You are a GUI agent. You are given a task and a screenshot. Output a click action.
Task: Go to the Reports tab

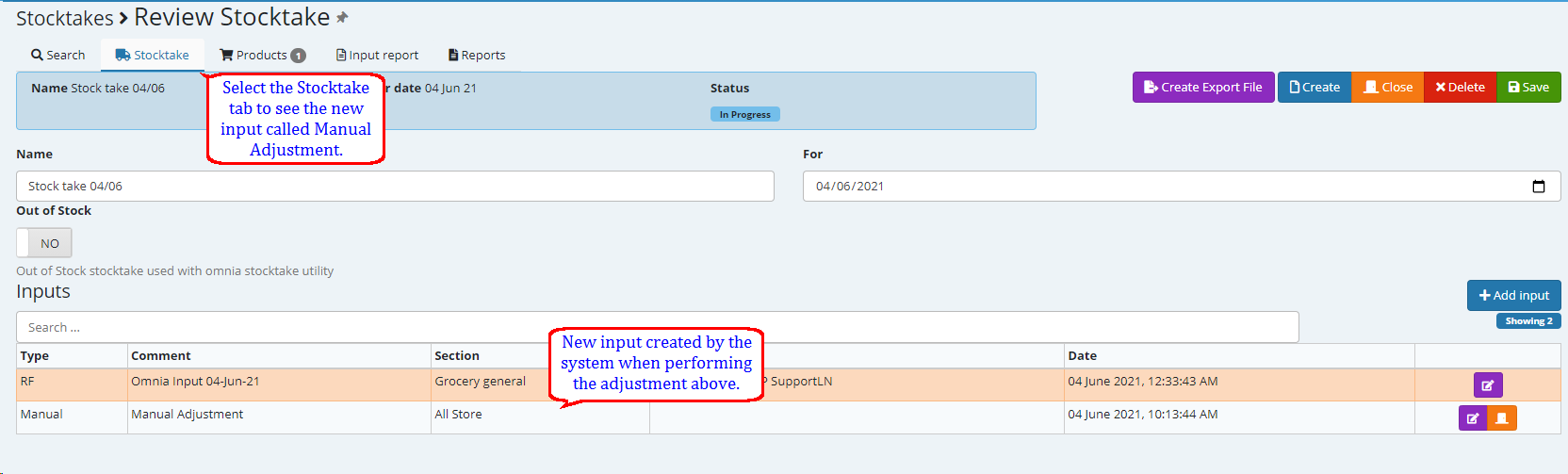pyautogui.click(x=477, y=56)
